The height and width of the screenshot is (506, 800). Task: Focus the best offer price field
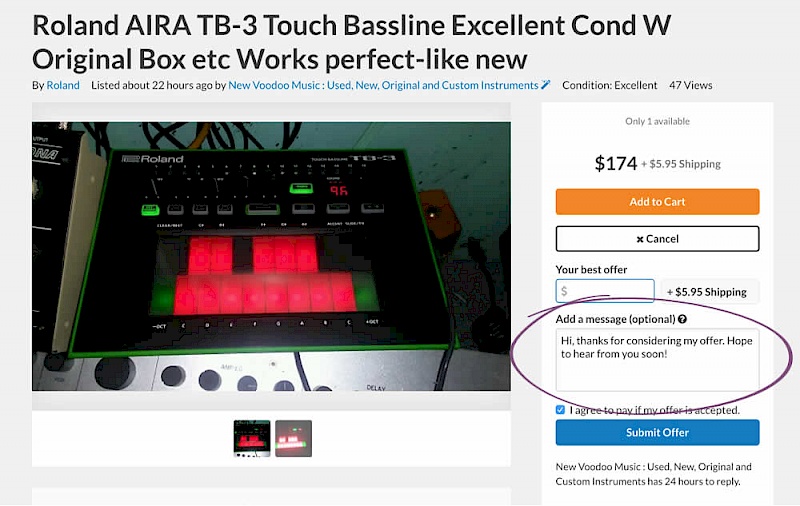click(605, 291)
